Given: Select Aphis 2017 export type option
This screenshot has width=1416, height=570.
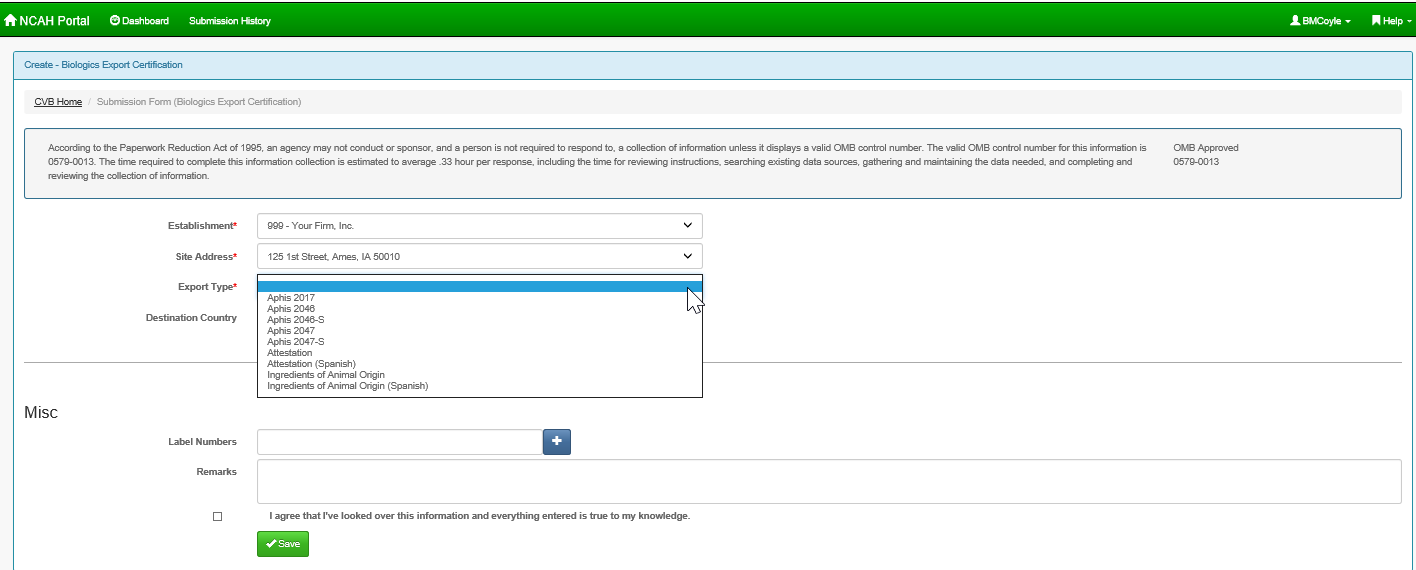Looking at the screenshot, I should 291,298.
